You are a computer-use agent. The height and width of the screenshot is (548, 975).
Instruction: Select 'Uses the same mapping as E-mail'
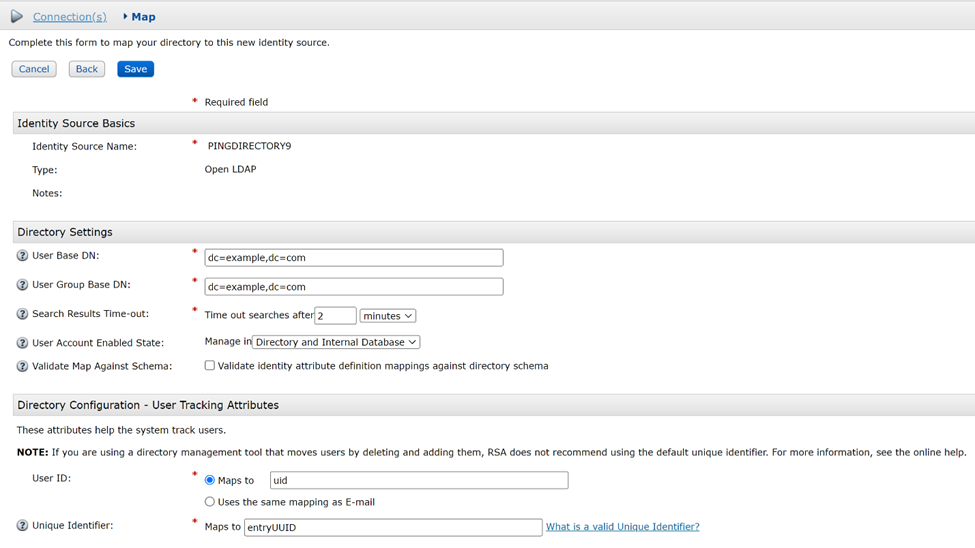pyautogui.click(x=210, y=502)
